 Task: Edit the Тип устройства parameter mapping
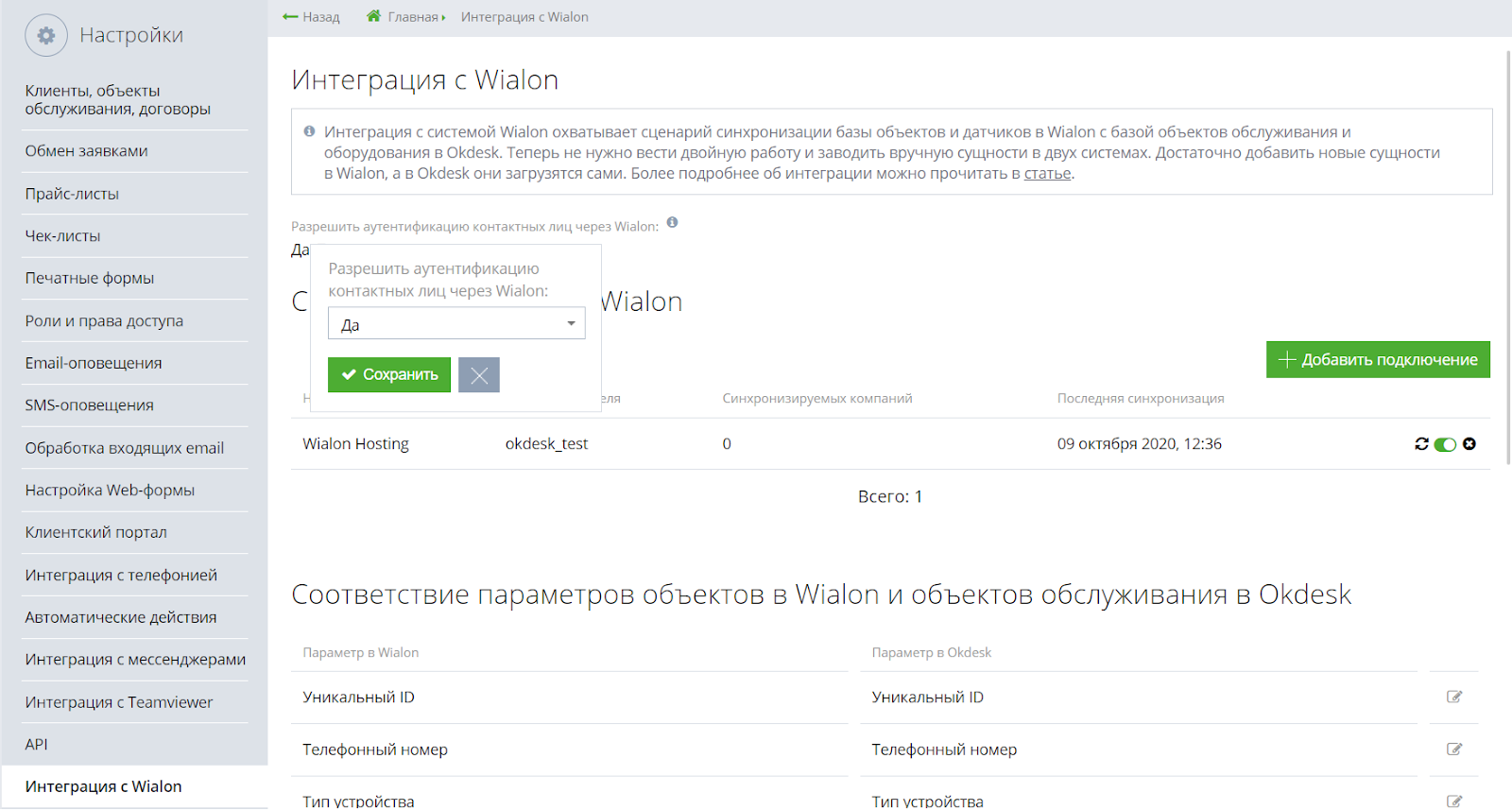1454,801
